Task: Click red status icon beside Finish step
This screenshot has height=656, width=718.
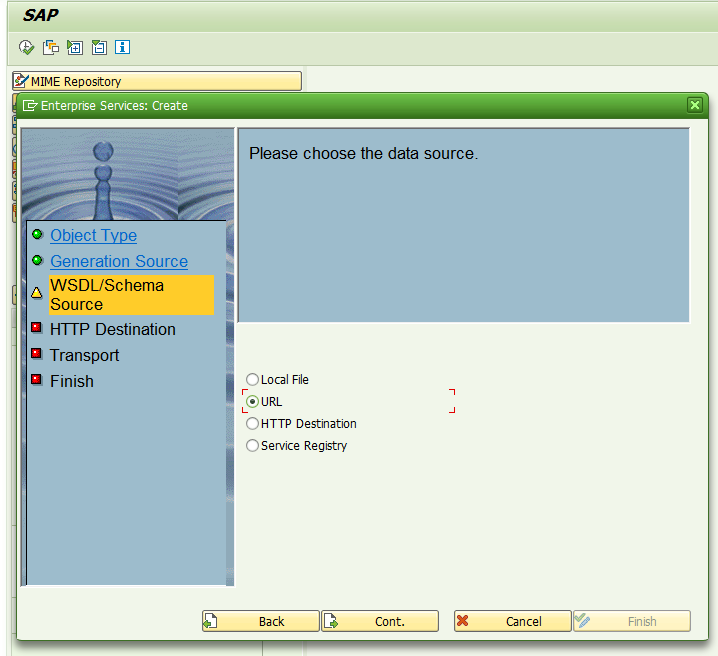Action: click(37, 379)
